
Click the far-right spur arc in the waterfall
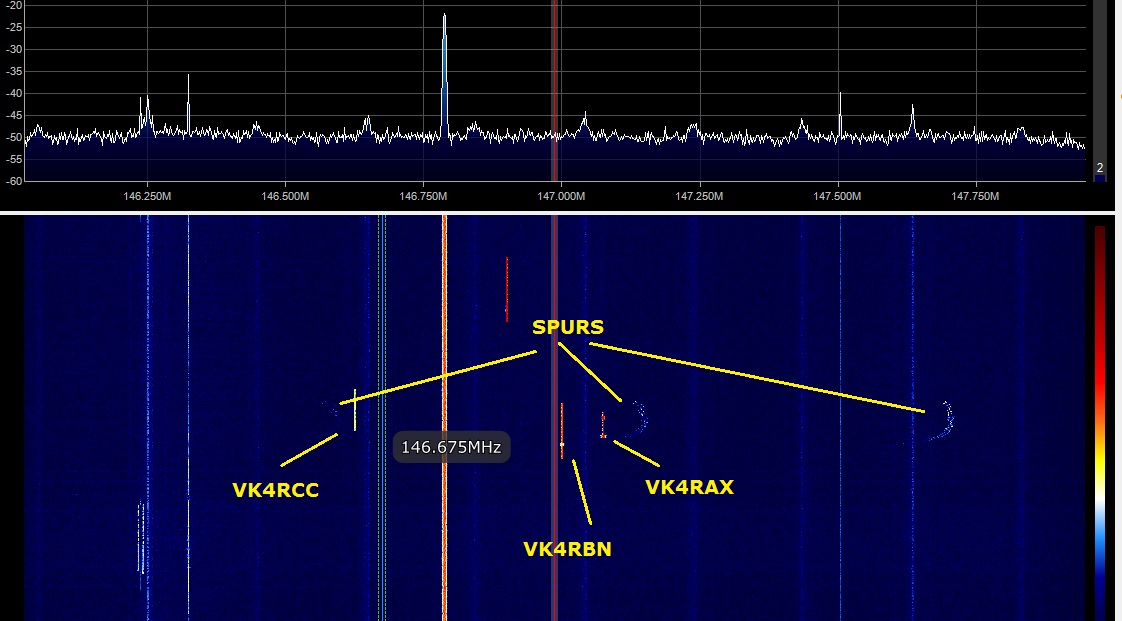pos(945,420)
